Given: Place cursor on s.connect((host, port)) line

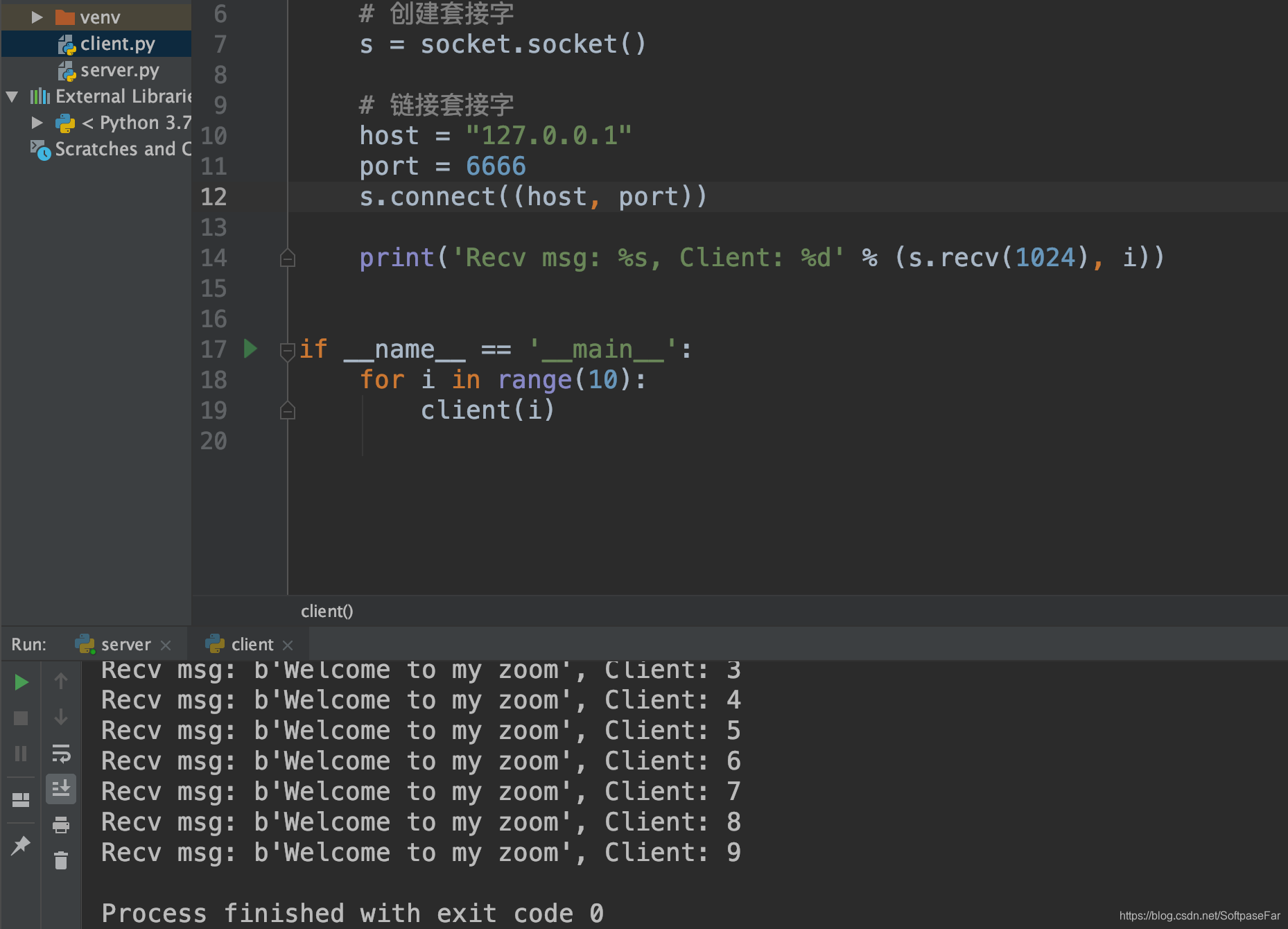Looking at the screenshot, I should pyautogui.click(x=533, y=197).
